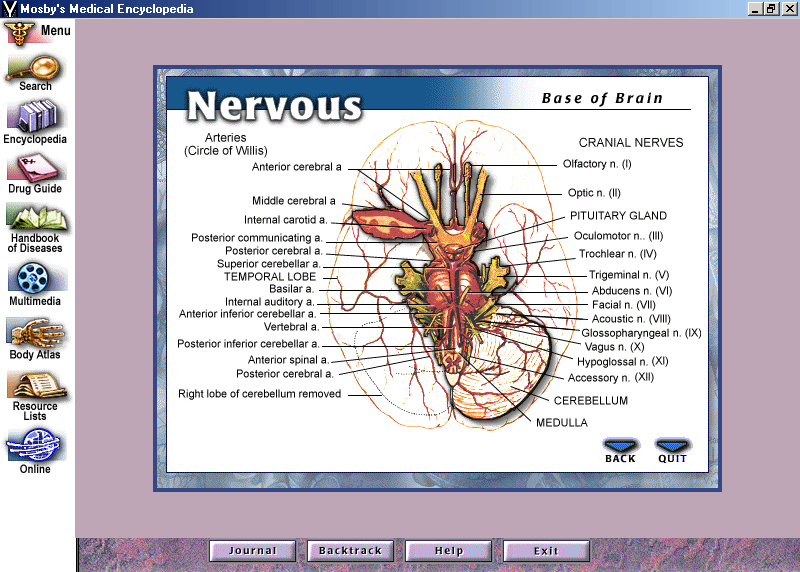Image resolution: width=800 pixels, height=572 pixels.
Task: Open the Online globe icon
Action: click(36, 444)
